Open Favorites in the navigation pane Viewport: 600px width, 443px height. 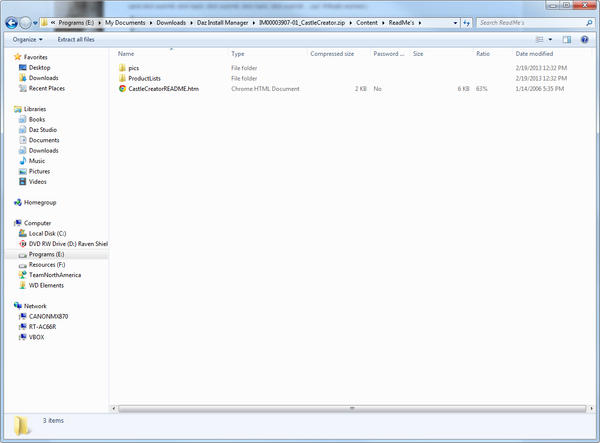(35, 57)
